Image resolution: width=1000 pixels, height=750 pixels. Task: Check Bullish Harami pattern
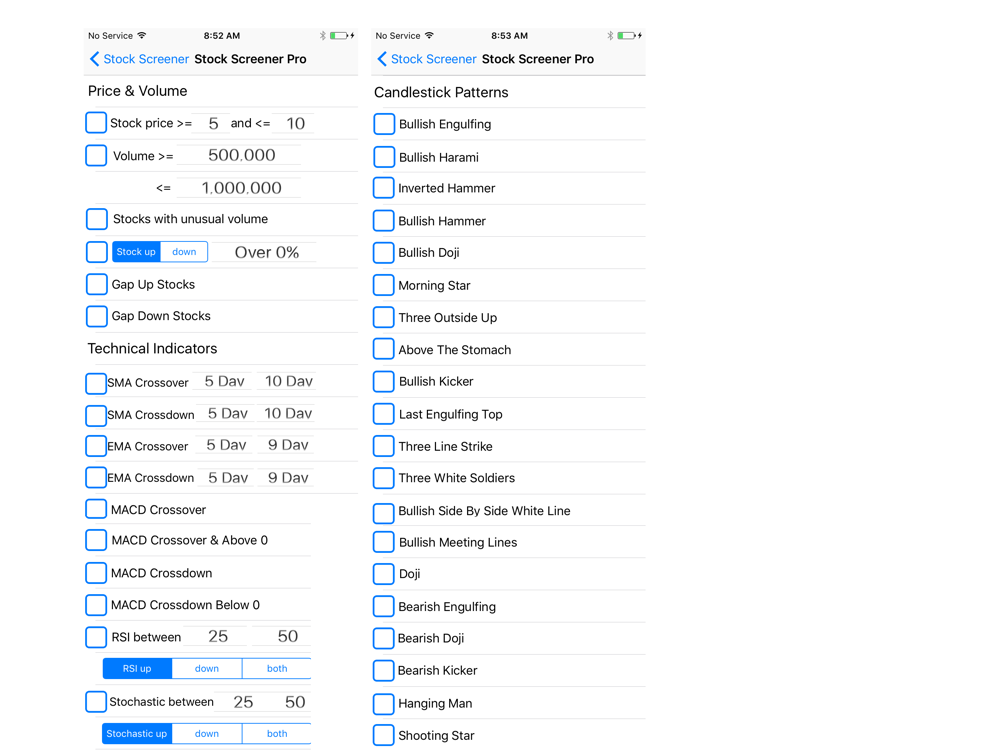pyautogui.click(x=384, y=157)
